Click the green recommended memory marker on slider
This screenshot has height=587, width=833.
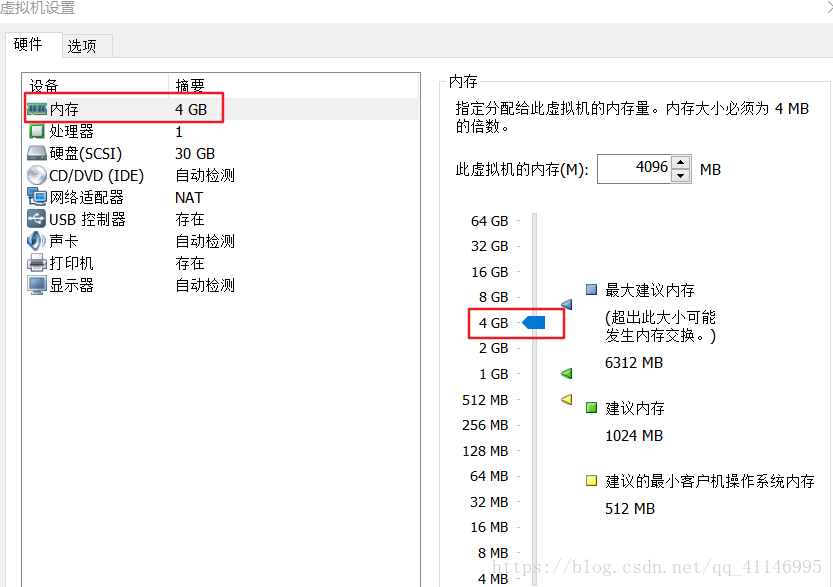pyautogui.click(x=567, y=373)
